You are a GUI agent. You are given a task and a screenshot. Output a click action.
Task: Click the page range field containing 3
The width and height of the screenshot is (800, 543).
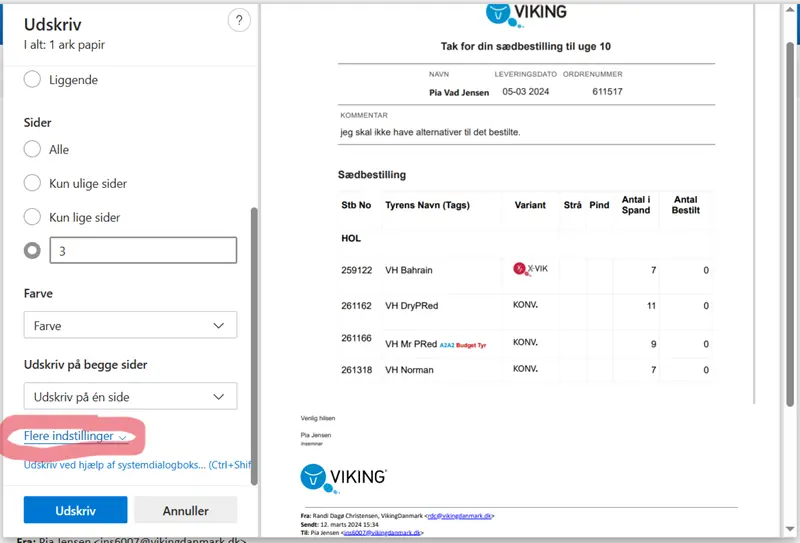[143, 251]
